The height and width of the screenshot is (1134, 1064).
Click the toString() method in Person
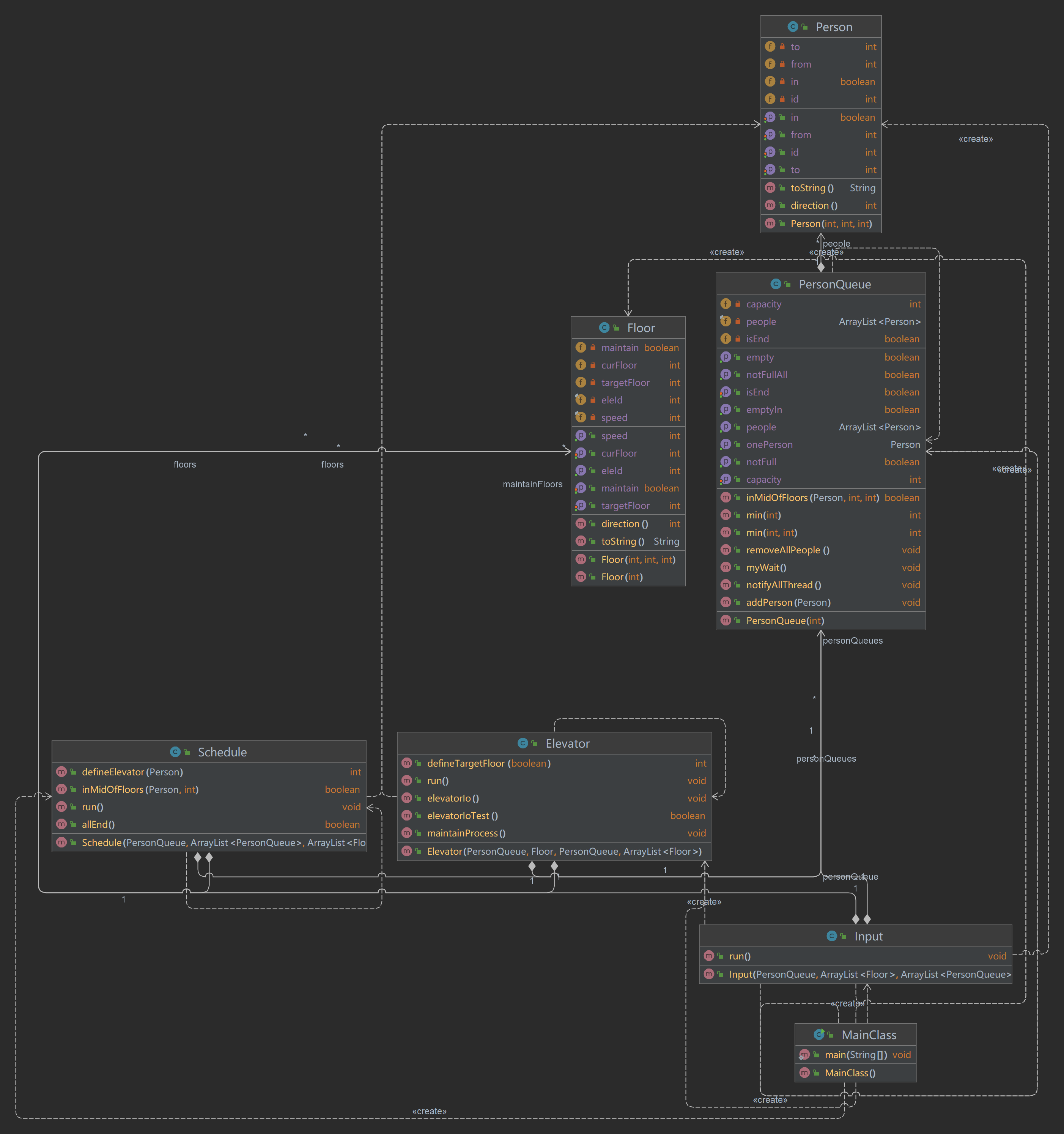(x=821, y=187)
